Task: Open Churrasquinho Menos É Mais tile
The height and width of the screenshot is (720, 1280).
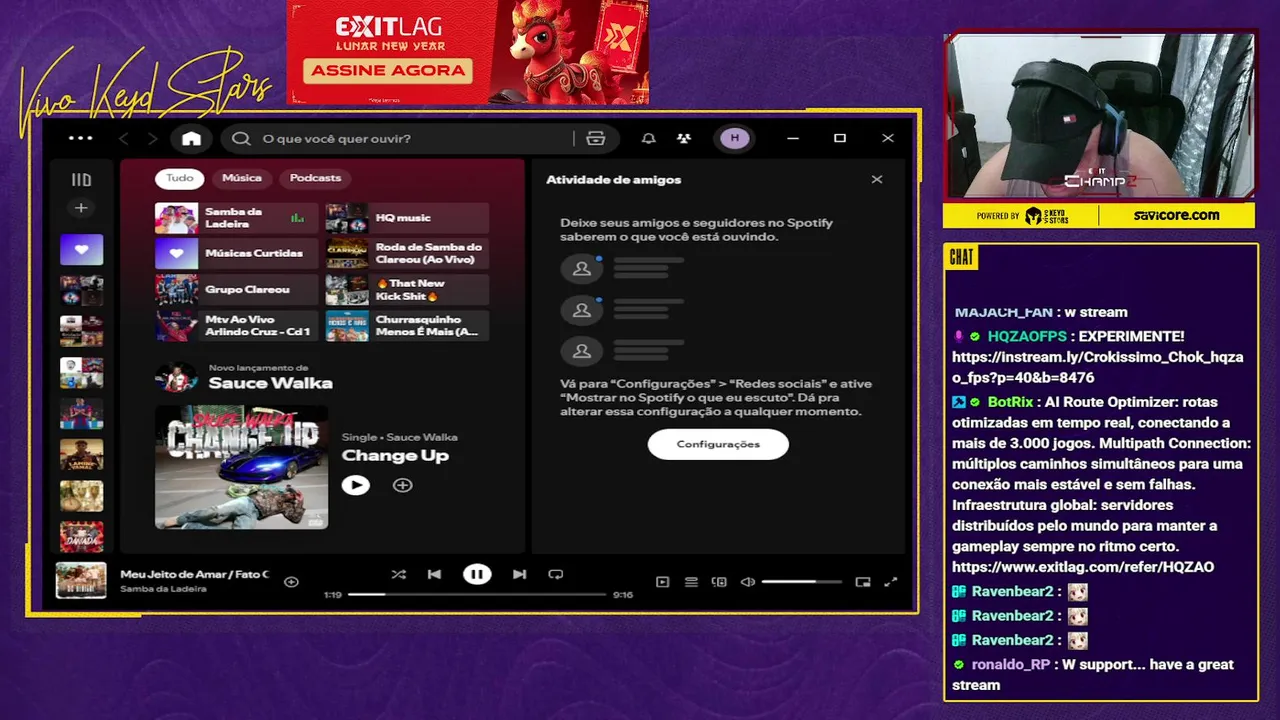Action: pos(407,326)
